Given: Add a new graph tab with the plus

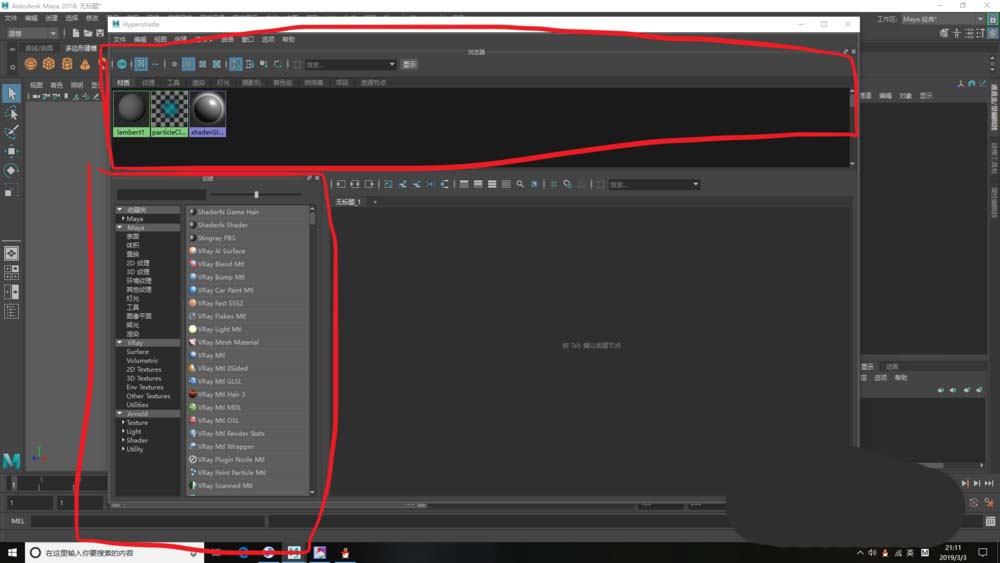Looking at the screenshot, I should click(x=375, y=202).
